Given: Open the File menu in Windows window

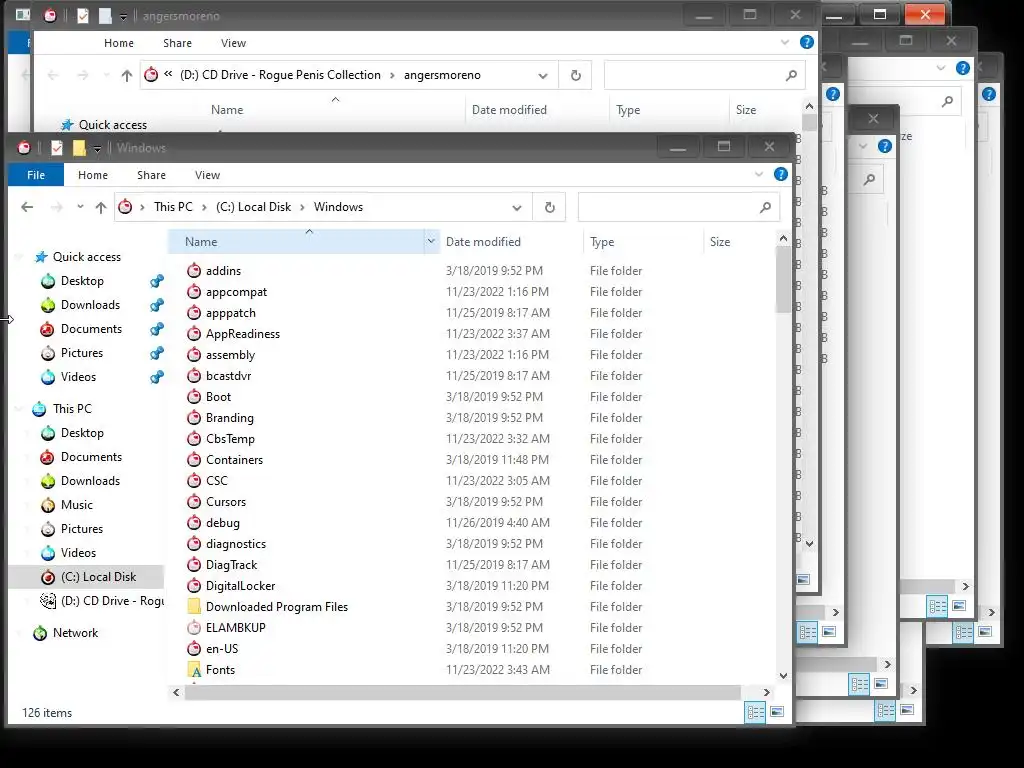Looking at the screenshot, I should coord(36,175).
